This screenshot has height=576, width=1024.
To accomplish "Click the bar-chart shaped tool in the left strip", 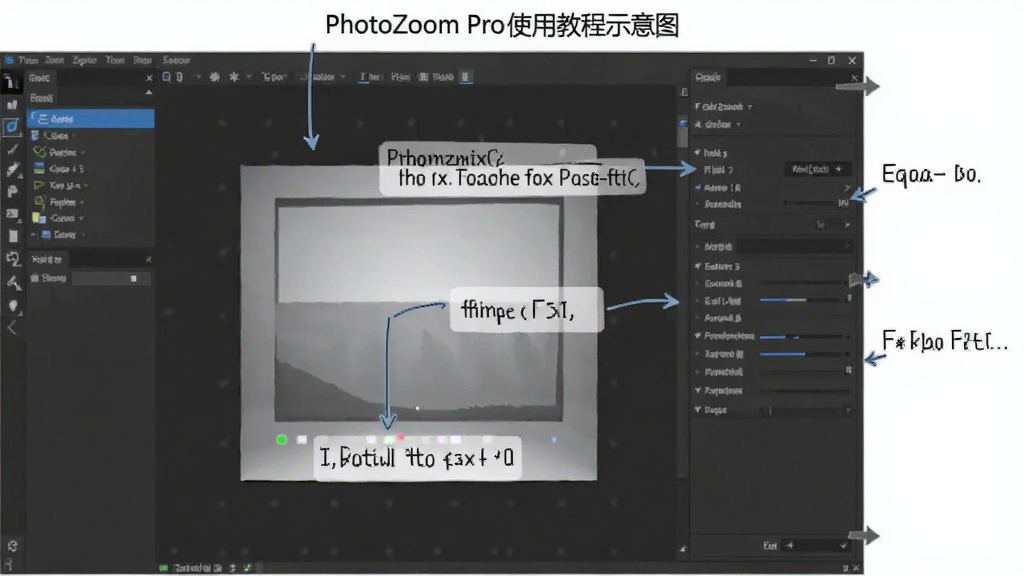I will coord(12,104).
